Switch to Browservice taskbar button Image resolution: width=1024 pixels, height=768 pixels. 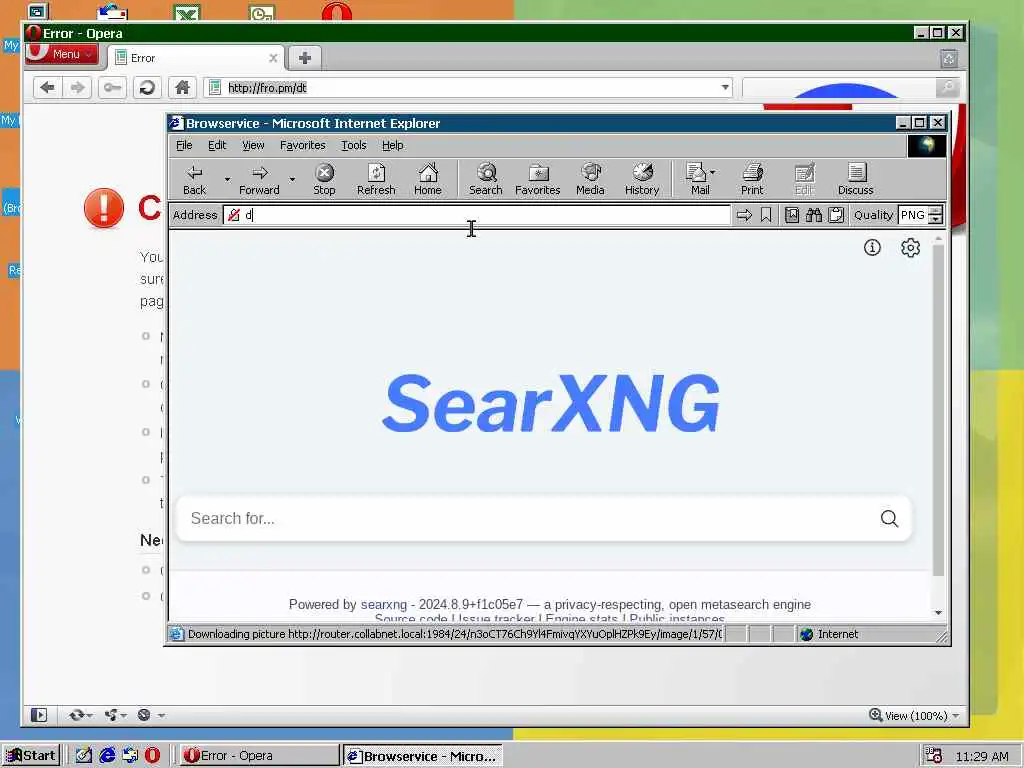tap(423, 756)
